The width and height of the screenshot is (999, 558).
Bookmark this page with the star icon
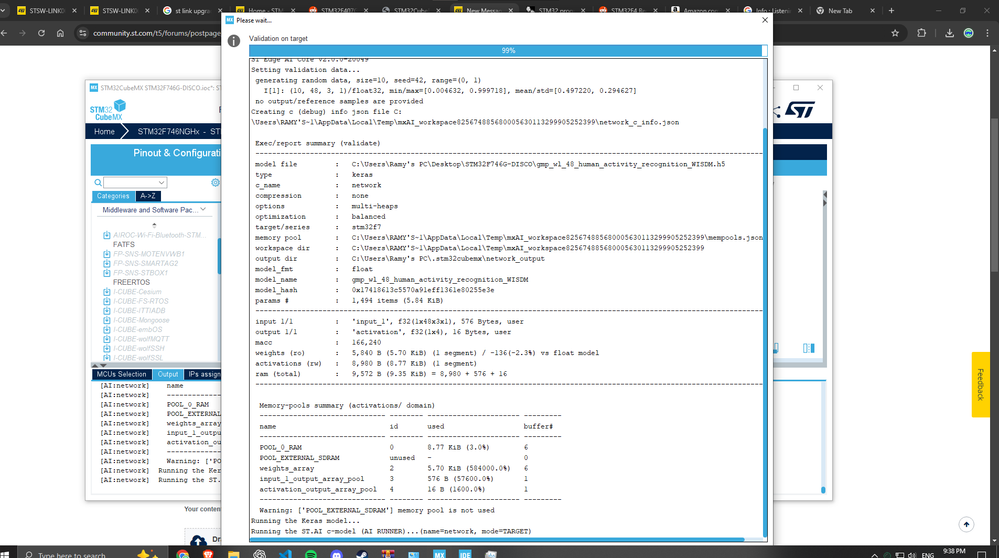(x=895, y=33)
